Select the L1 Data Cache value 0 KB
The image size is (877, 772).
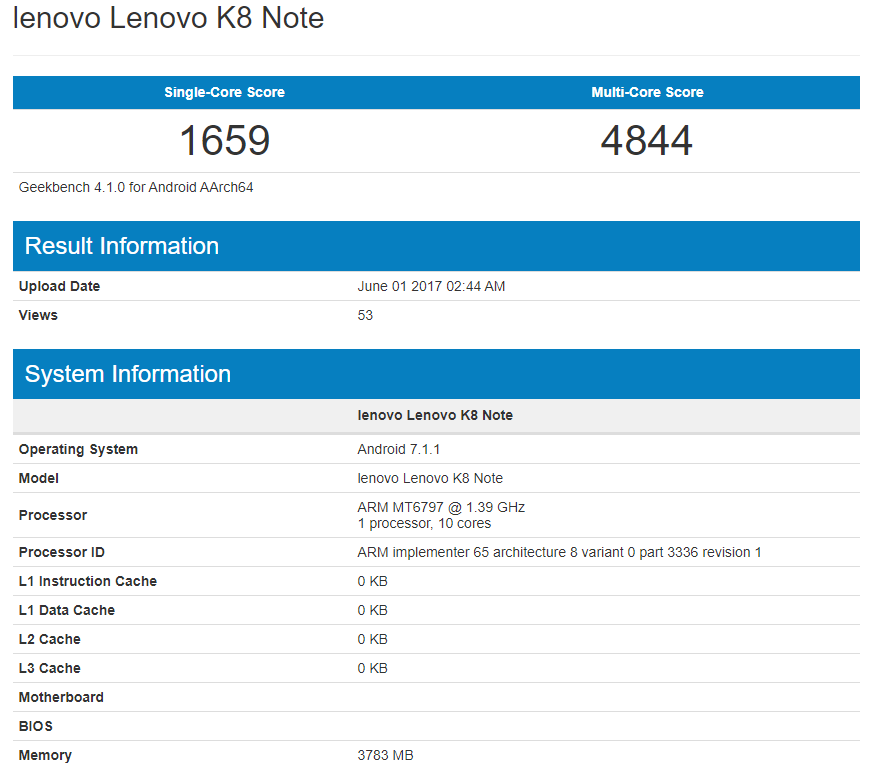pos(373,610)
